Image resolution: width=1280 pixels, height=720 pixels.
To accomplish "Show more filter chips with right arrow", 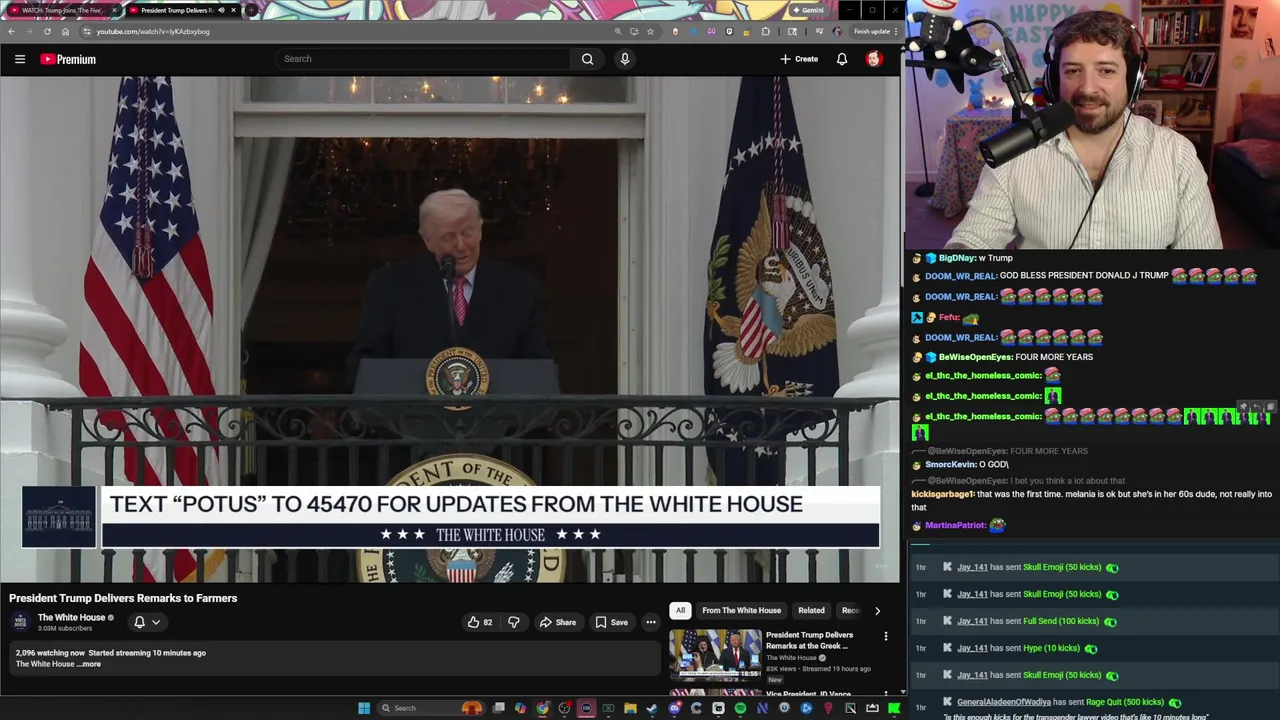I will 877,610.
